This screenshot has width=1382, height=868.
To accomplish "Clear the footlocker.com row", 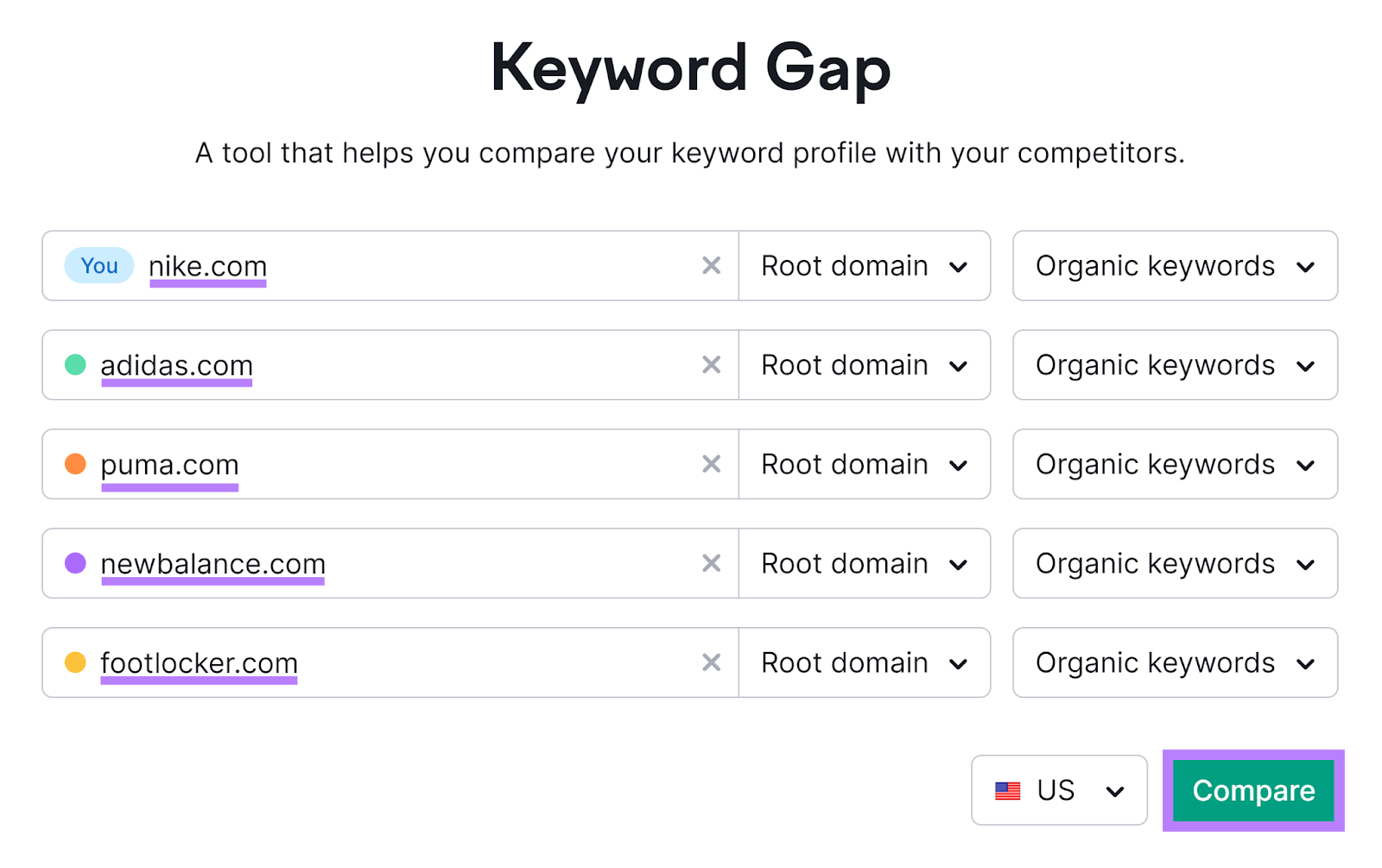I will point(711,662).
